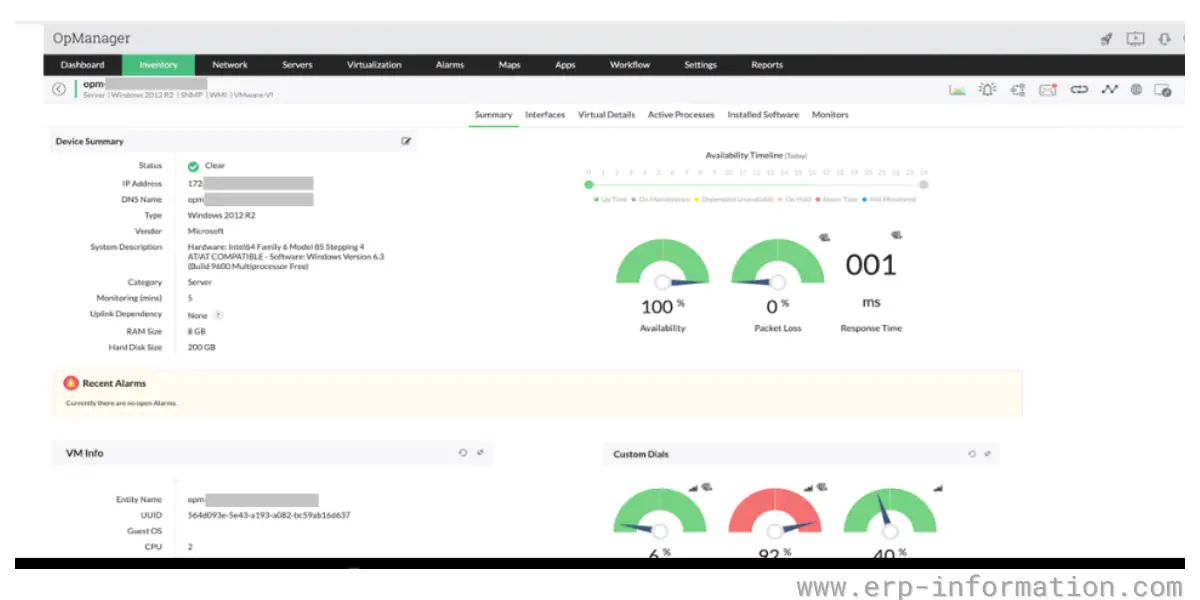Click the red 92% custom dial
The width and height of the screenshot is (1200, 600).
775,511
